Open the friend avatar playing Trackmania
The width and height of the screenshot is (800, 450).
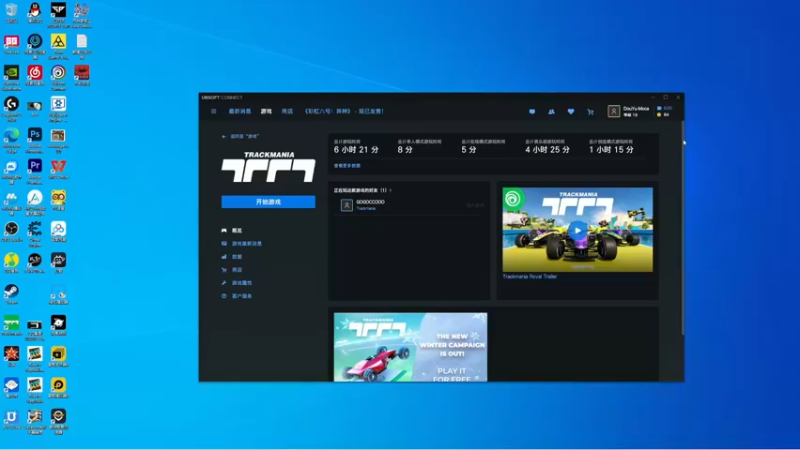pyautogui.click(x=346, y=205)
